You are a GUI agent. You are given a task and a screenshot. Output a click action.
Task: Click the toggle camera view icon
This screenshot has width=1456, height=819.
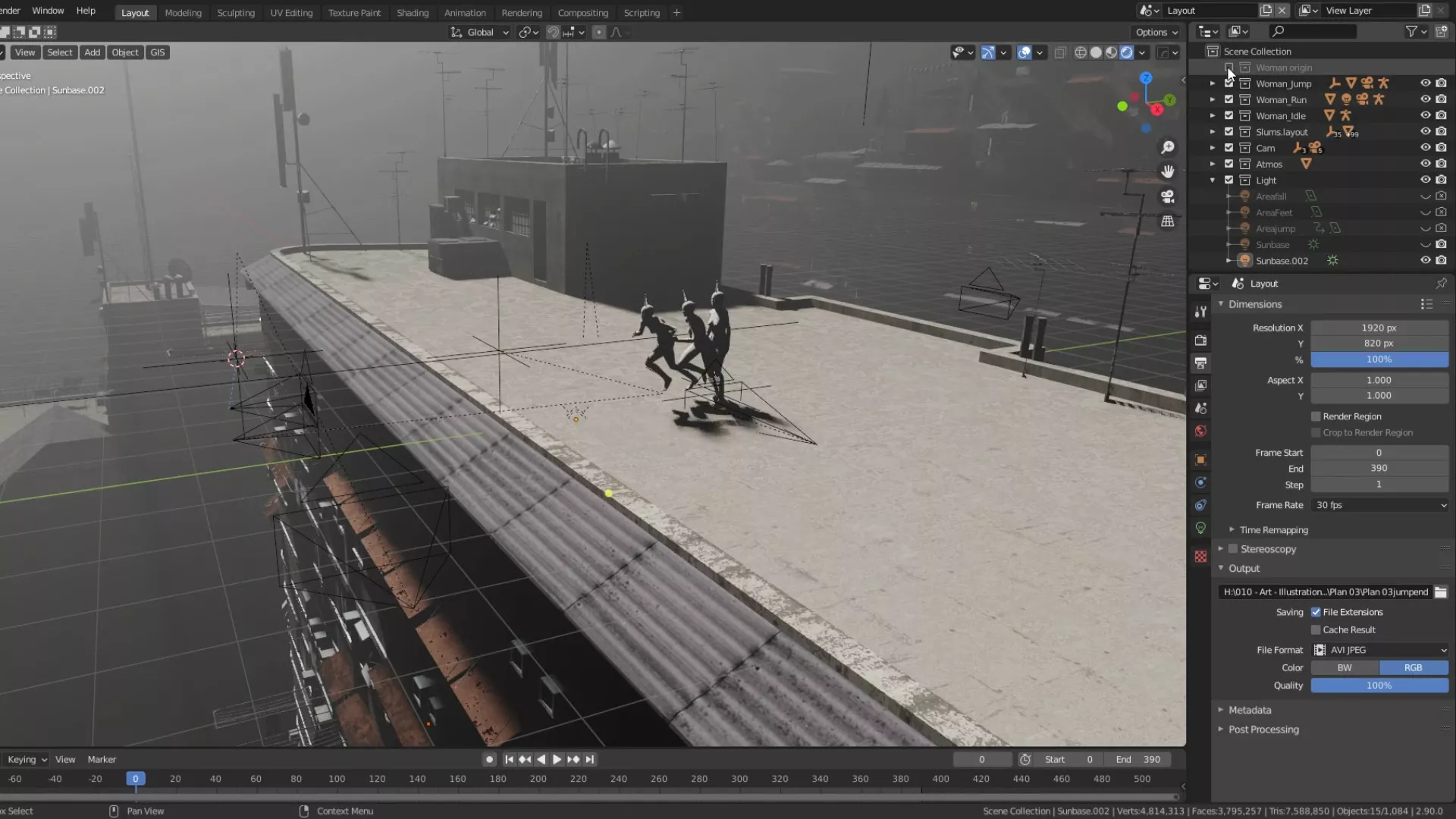tap(1168, 196)
